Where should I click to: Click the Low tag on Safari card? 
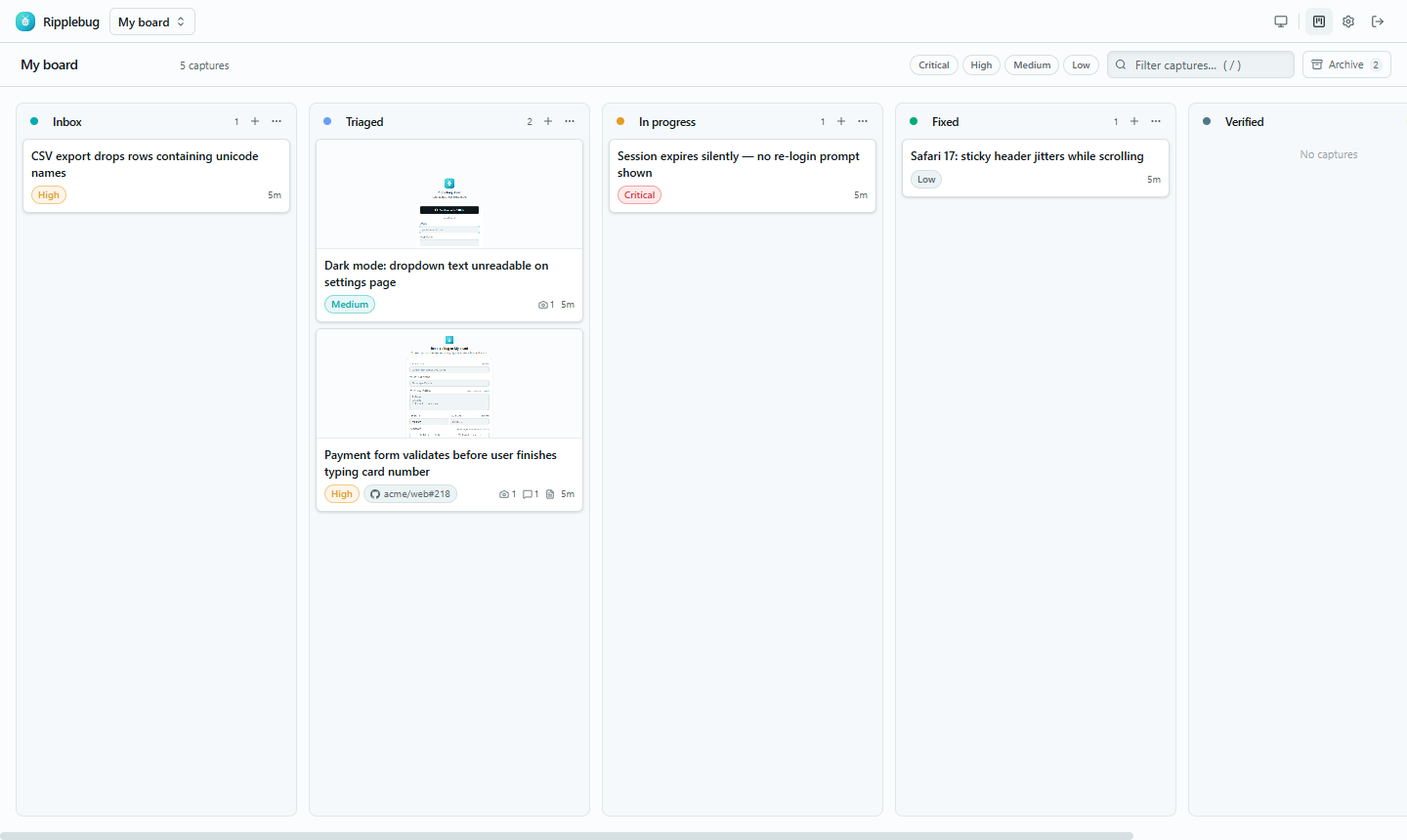(x=926, y=180)
